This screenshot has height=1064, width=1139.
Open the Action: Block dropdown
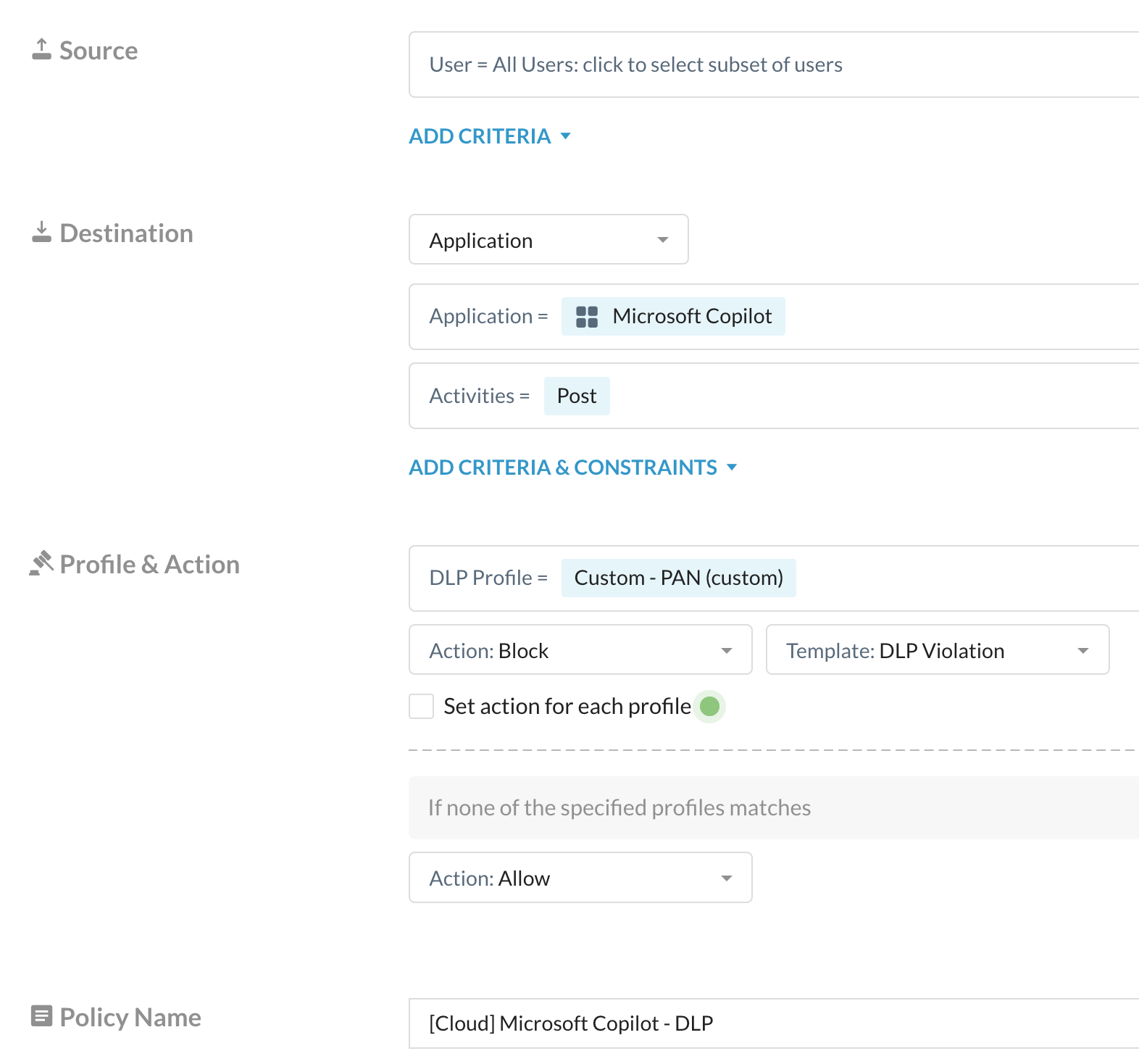pyautogui.click(x=580, y=649)
